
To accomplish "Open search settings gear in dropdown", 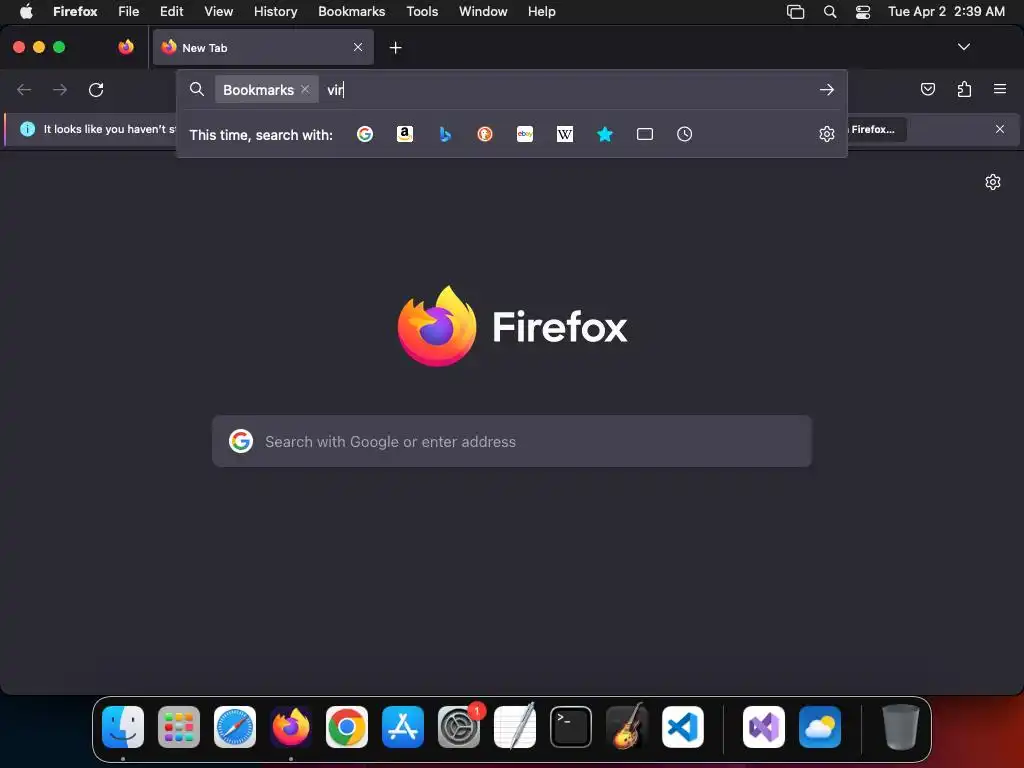I will point(827,134).
